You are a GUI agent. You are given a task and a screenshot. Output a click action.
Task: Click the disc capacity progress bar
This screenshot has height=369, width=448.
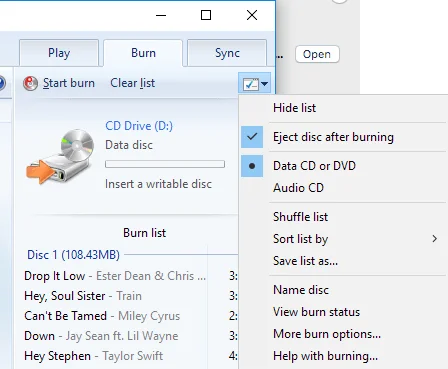(x=165, y=164)
